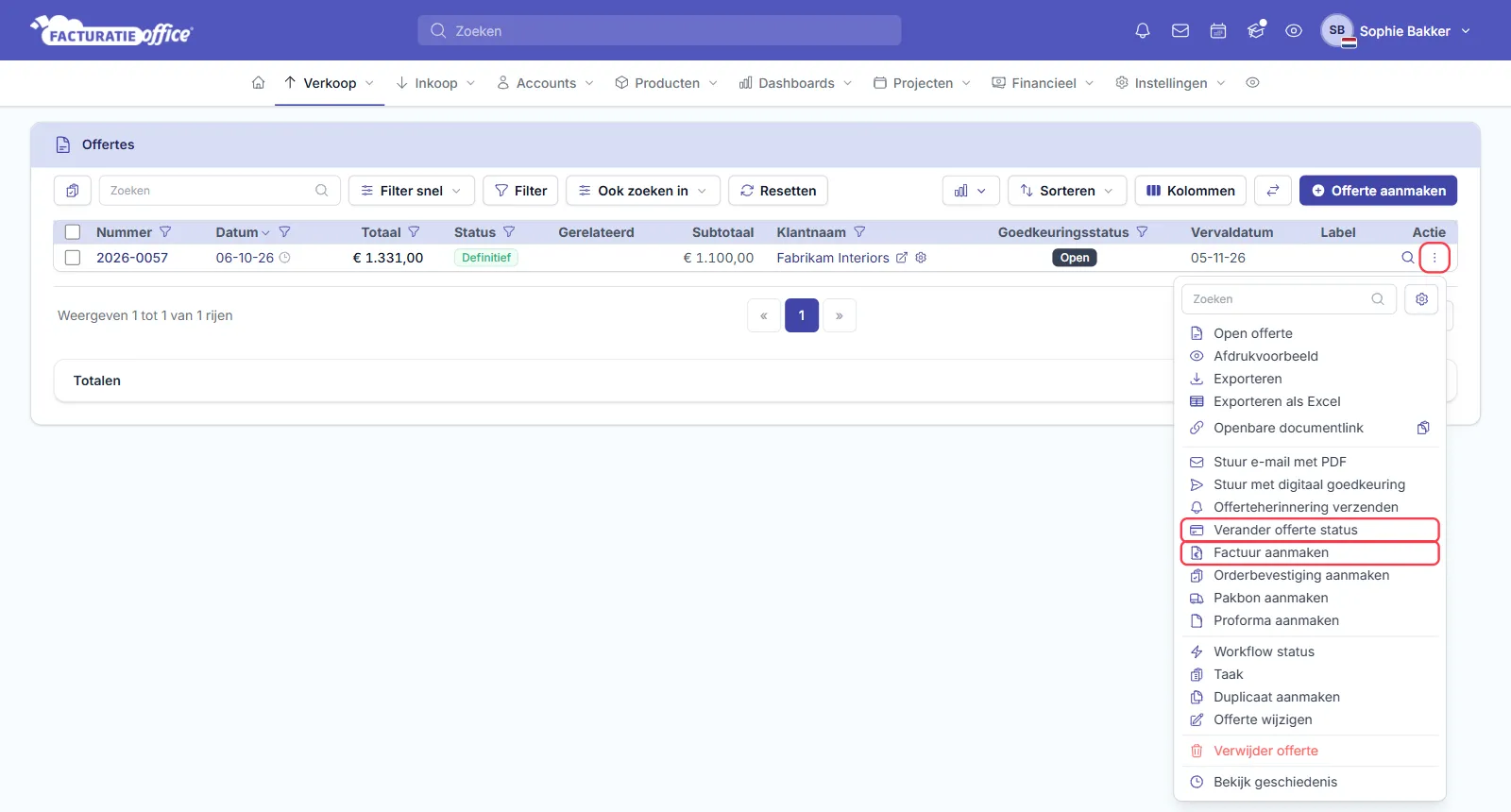The width and height of the screenshot is (1511, 812).
Task: Click the Offerte aanmaken button
Action: (x=1378, y=191)
